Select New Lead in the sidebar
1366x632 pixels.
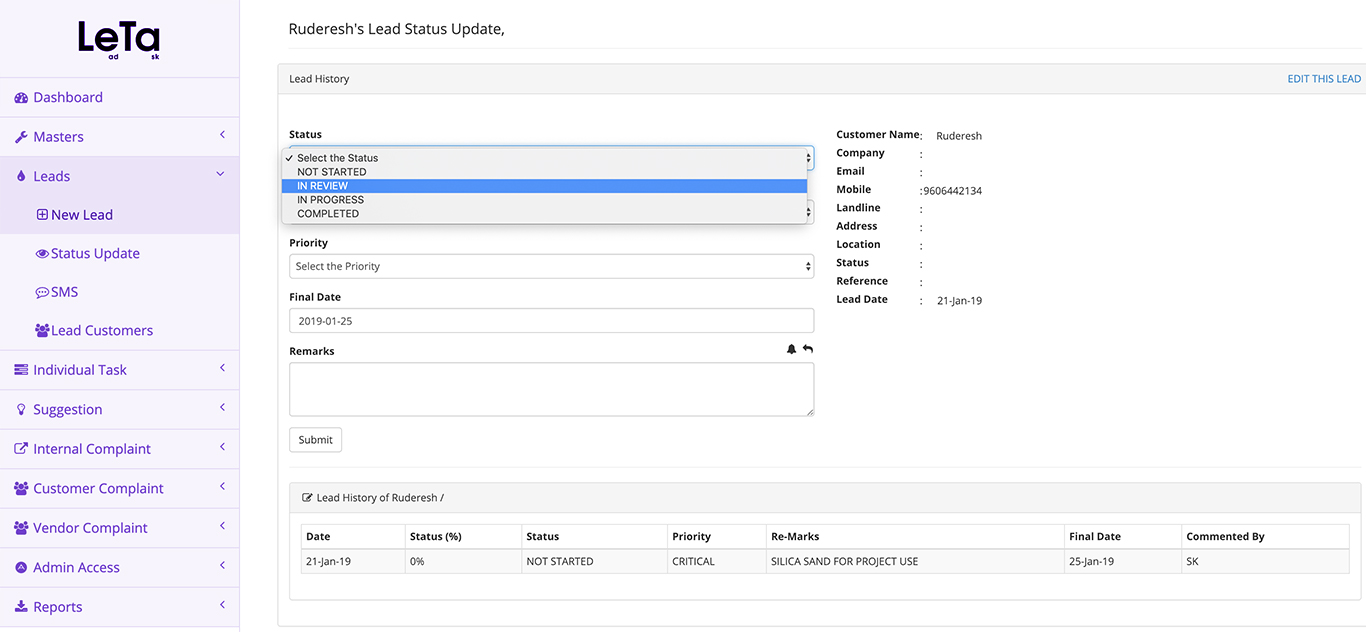click(81, 215)
